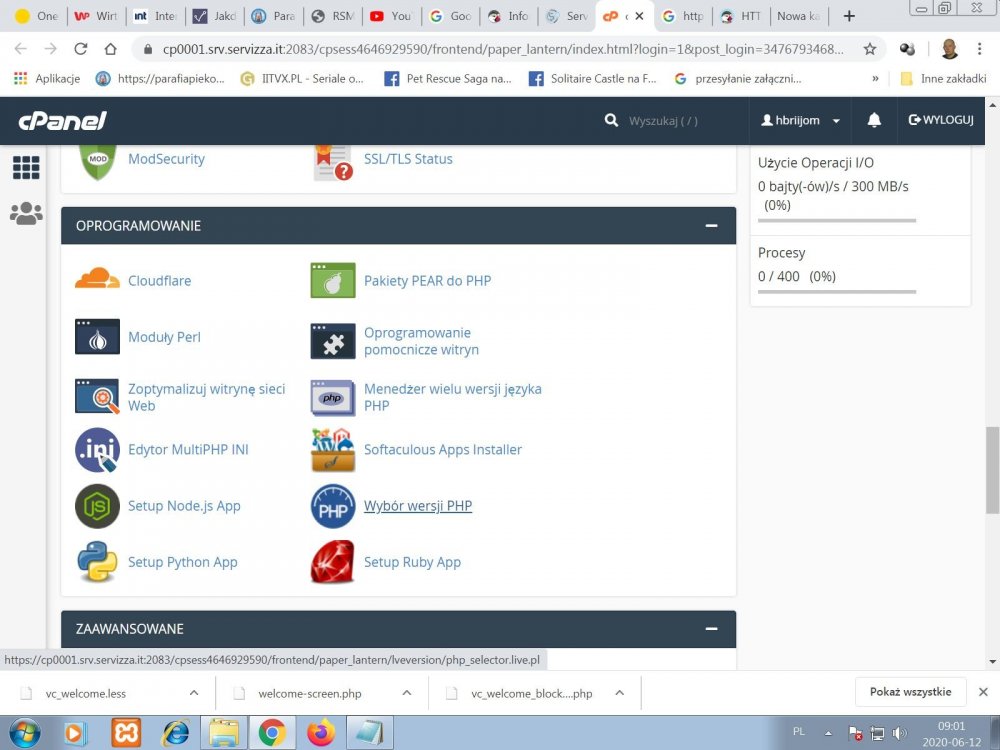Open the Windows Start menu
This screenshot has width=1000, height=750.
[25, 733]
